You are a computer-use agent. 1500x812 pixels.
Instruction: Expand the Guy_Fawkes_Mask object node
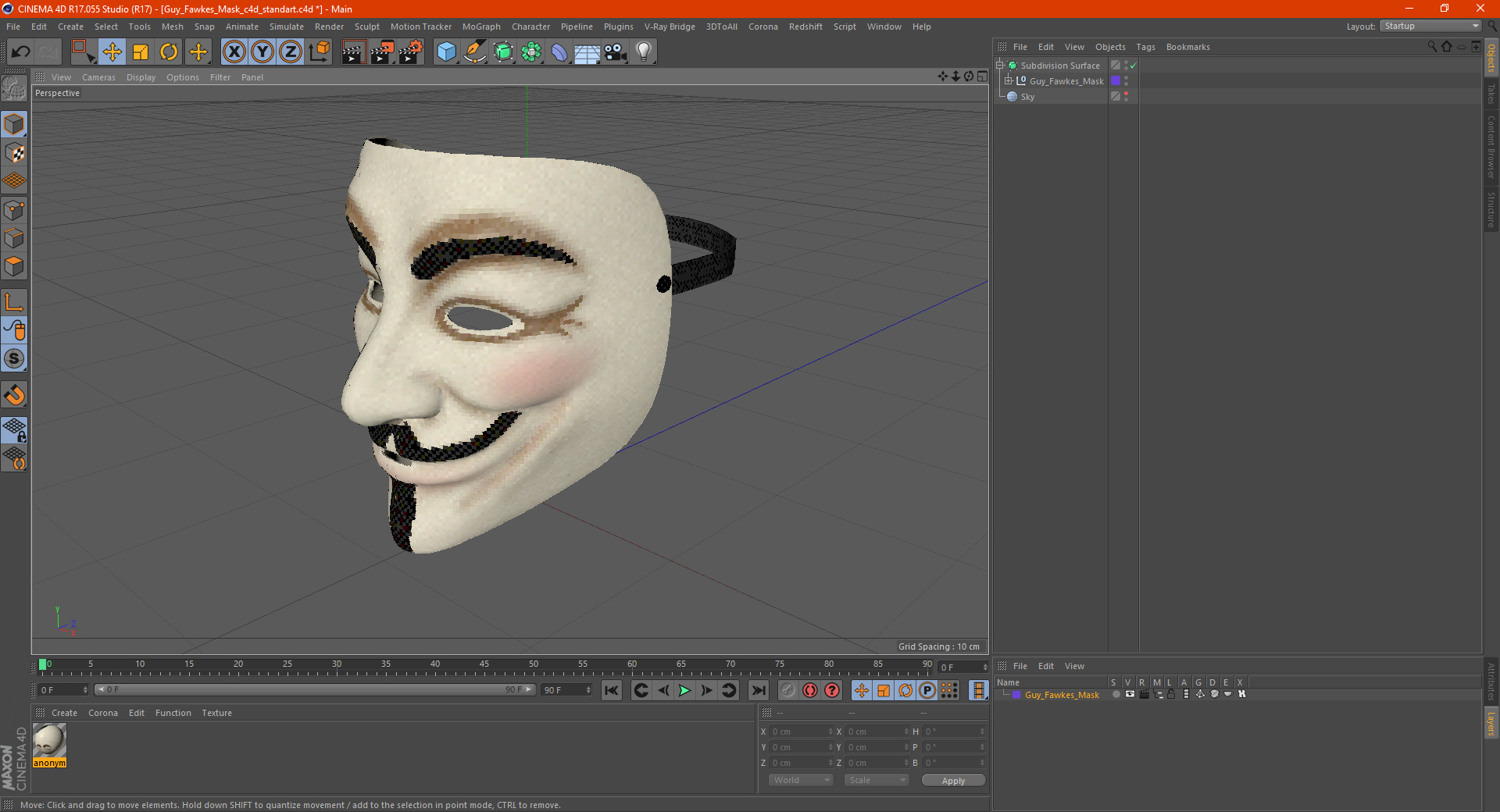pyautogui.click(x=1009, y=81)
